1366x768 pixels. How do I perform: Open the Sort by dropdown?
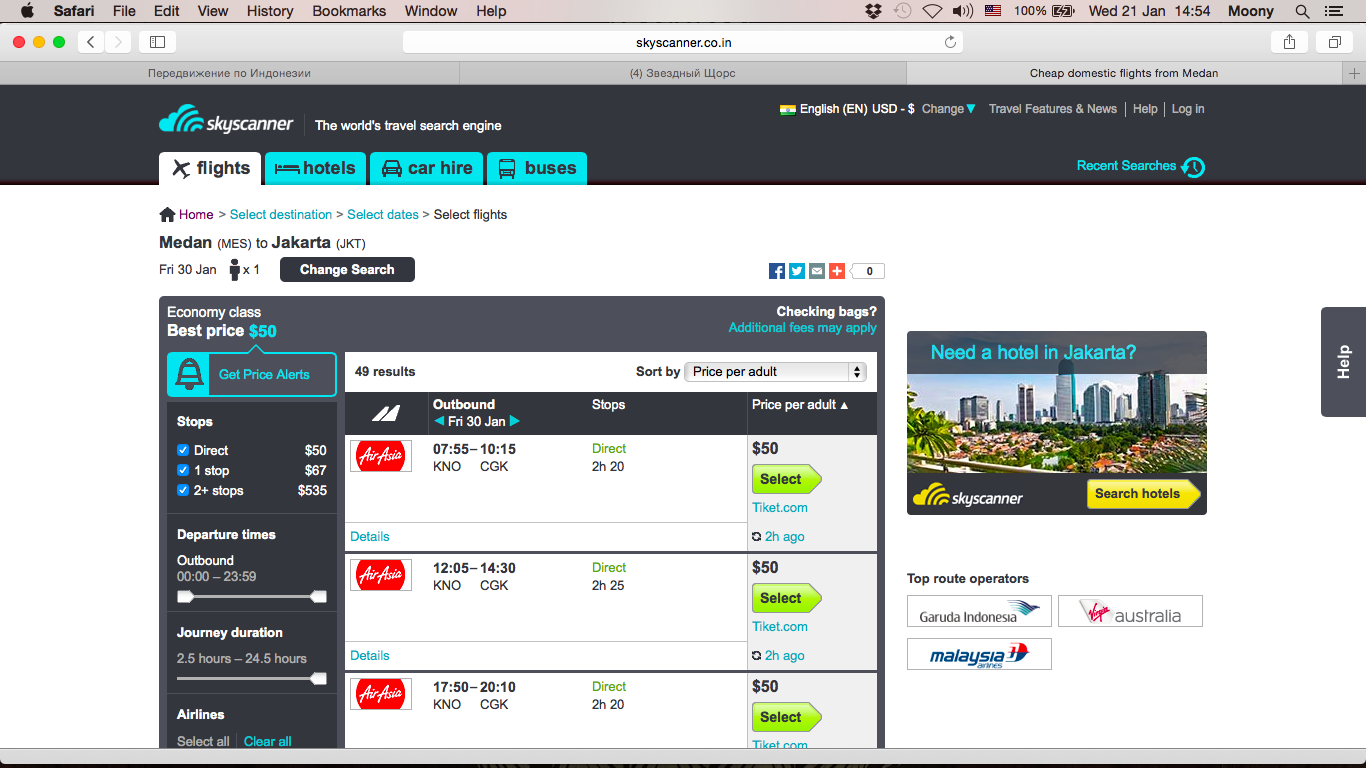pyautogui.click(x=776, y=372)
